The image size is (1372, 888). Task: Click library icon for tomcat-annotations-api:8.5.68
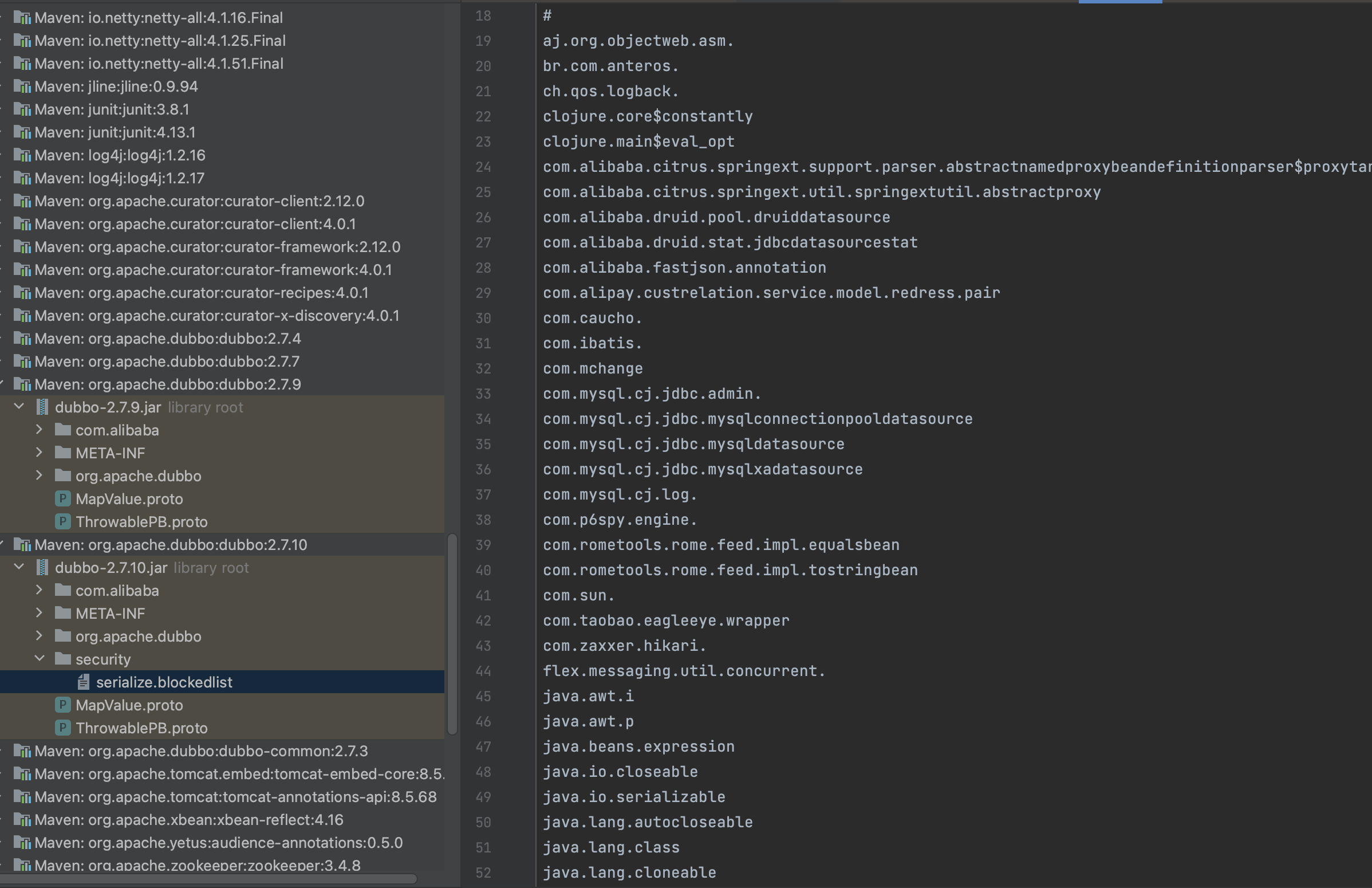22,797
